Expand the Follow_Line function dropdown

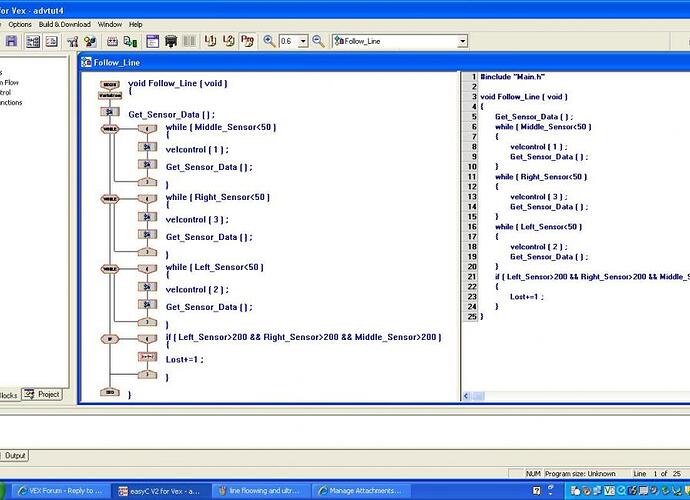point(462,41)
